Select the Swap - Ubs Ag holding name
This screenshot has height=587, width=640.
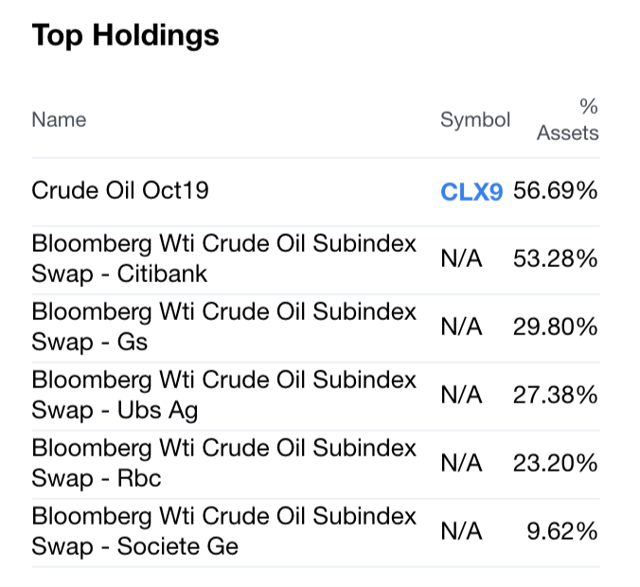click(x=224, y=395)
